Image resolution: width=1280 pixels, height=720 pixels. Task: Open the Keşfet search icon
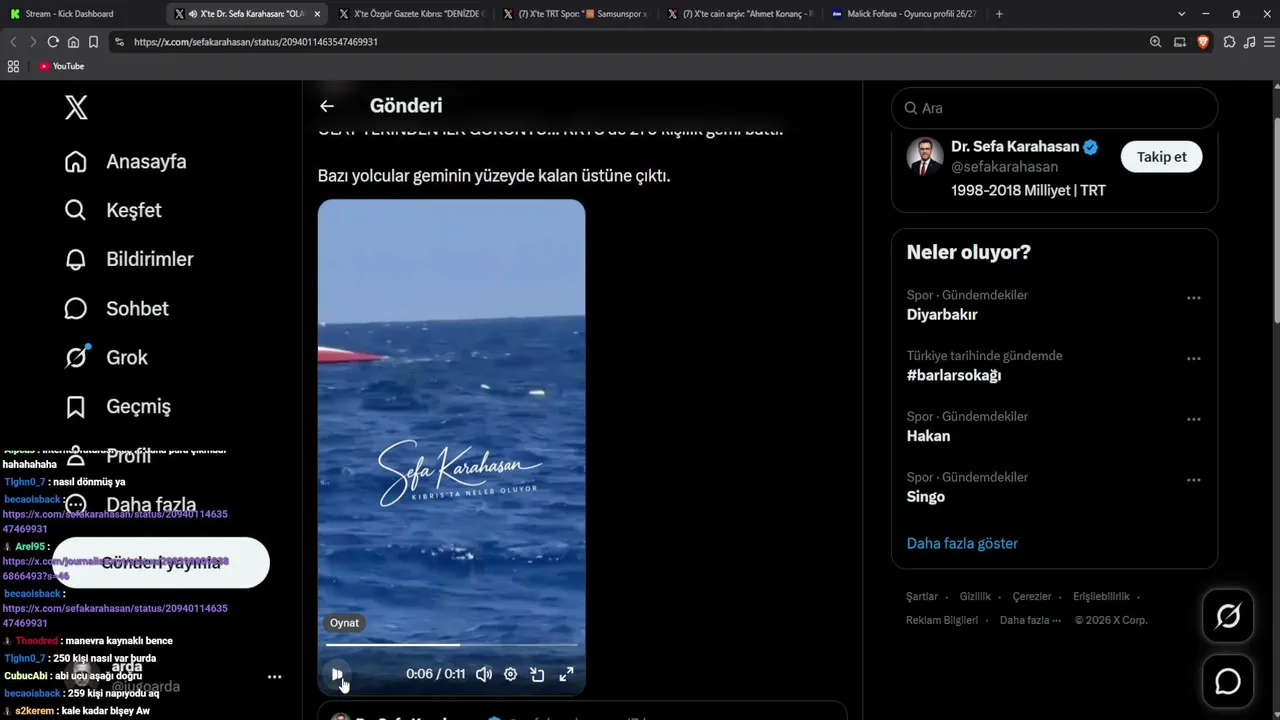pos(75,210)
